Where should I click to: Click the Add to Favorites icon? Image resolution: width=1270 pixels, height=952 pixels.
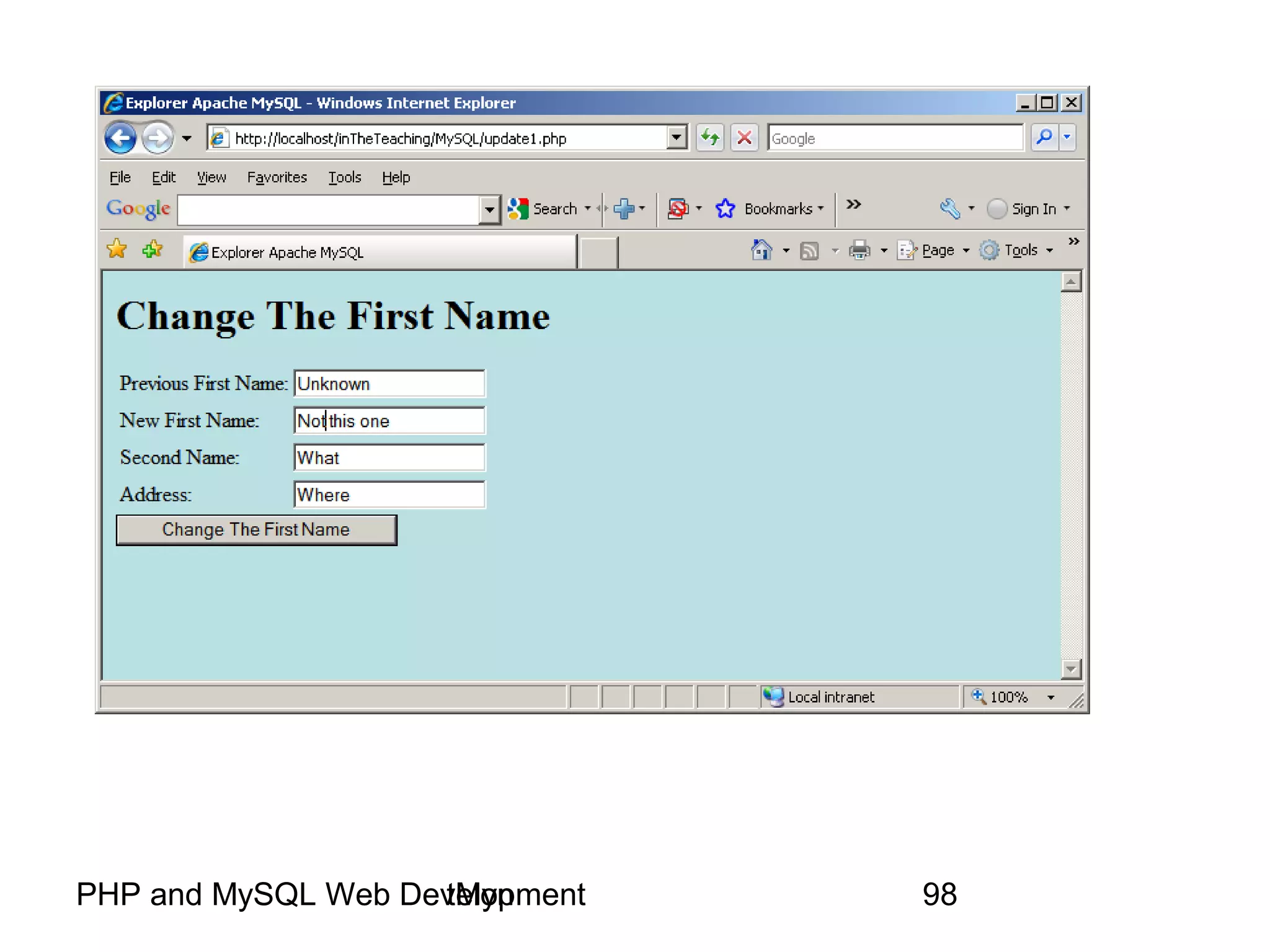[152, 249]
